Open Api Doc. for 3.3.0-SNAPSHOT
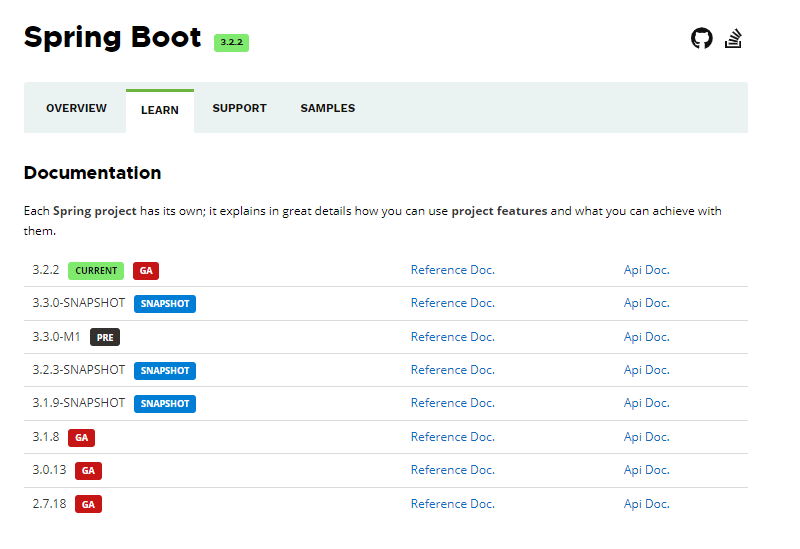Viewport: 800px width, 549px height. [x=646, y=303]
